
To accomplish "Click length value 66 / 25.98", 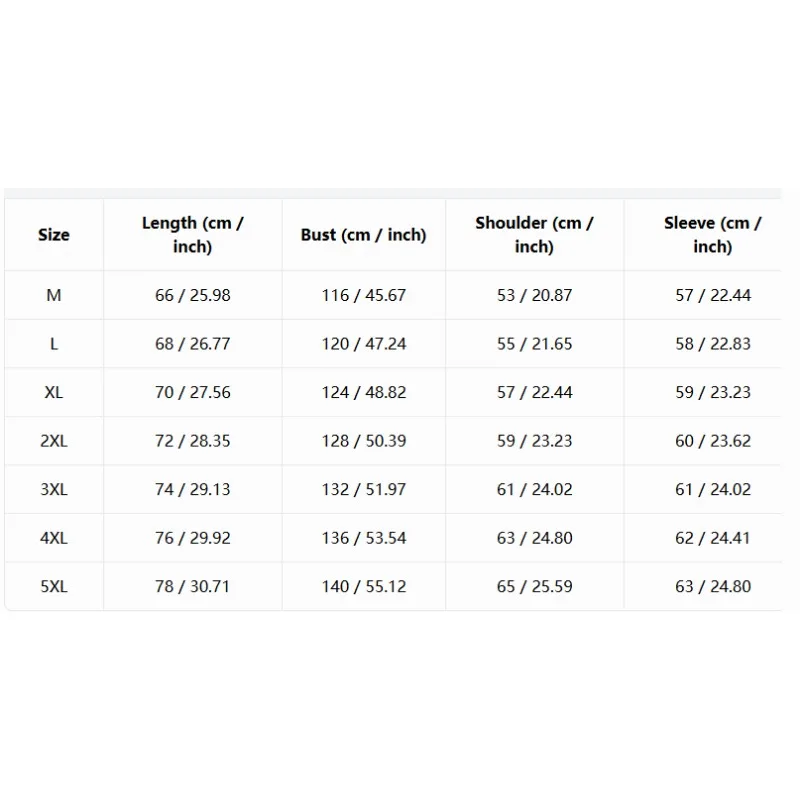I will [192, 295].
